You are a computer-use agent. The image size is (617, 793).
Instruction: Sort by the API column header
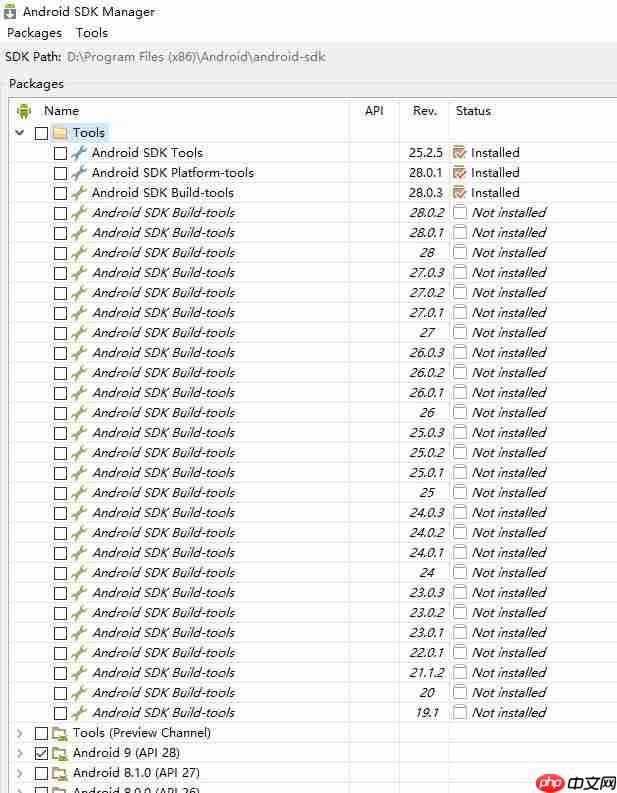pos(374,111)
